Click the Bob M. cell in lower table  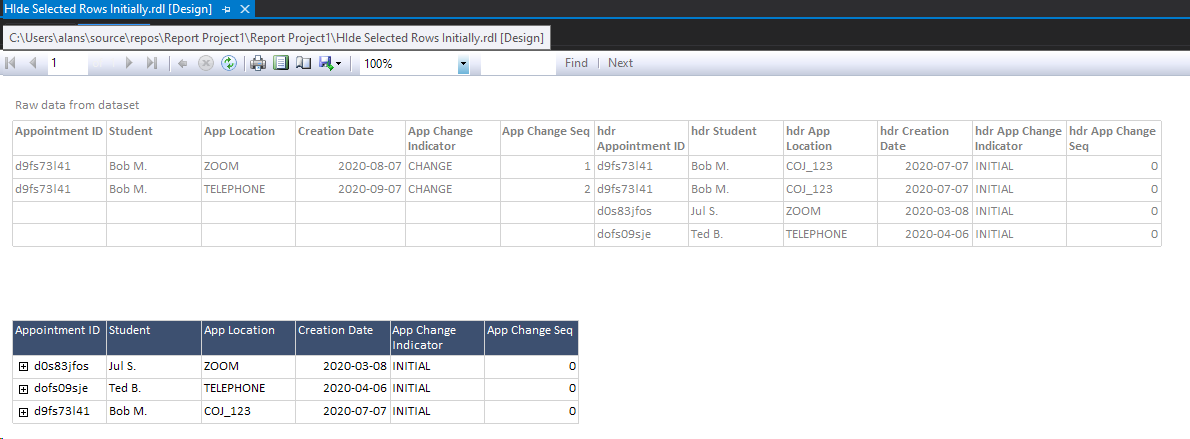(154, 411)
